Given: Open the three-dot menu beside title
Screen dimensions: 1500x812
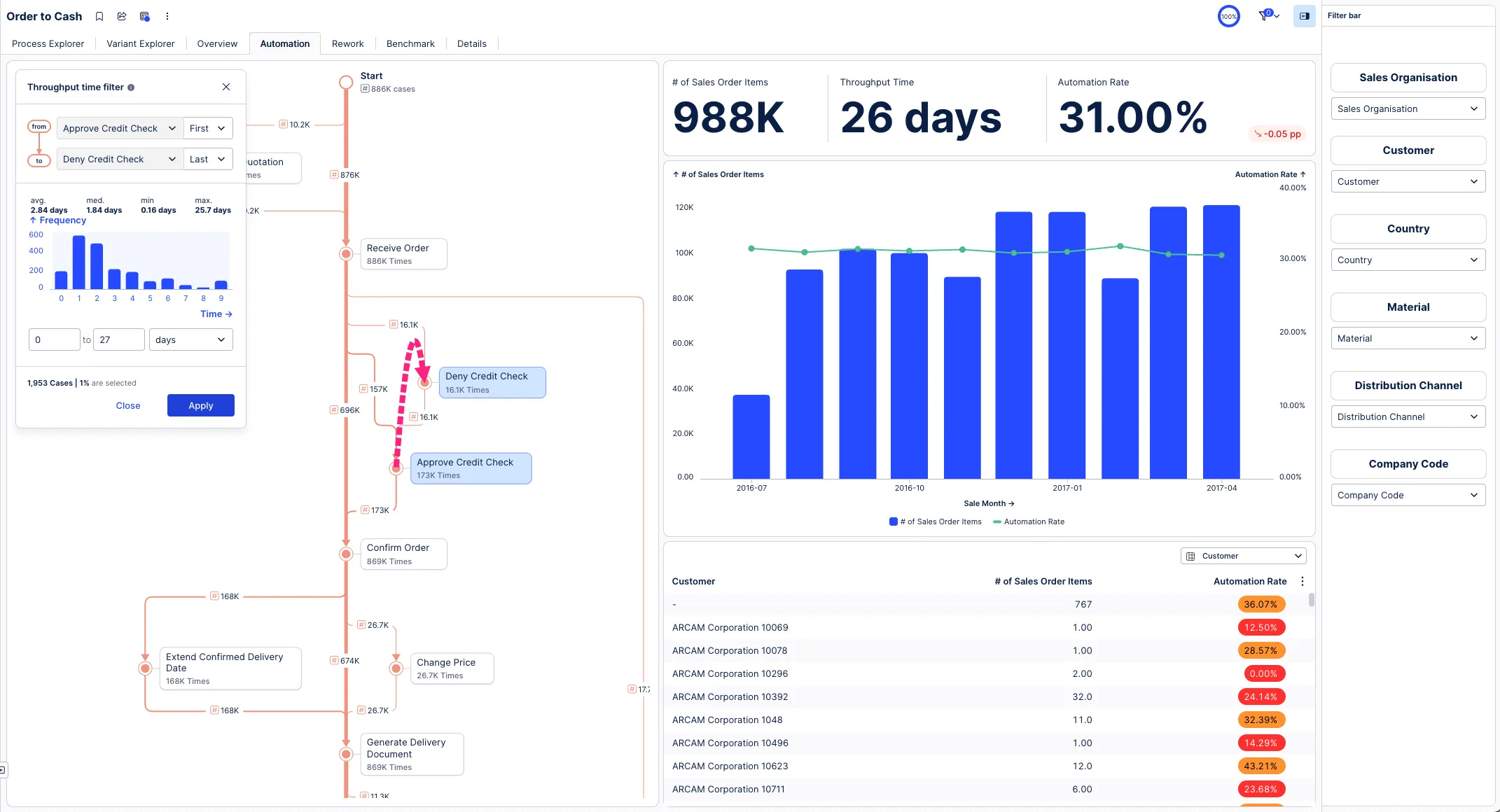Looking at the screenshot, I should (x=167, y=16).
